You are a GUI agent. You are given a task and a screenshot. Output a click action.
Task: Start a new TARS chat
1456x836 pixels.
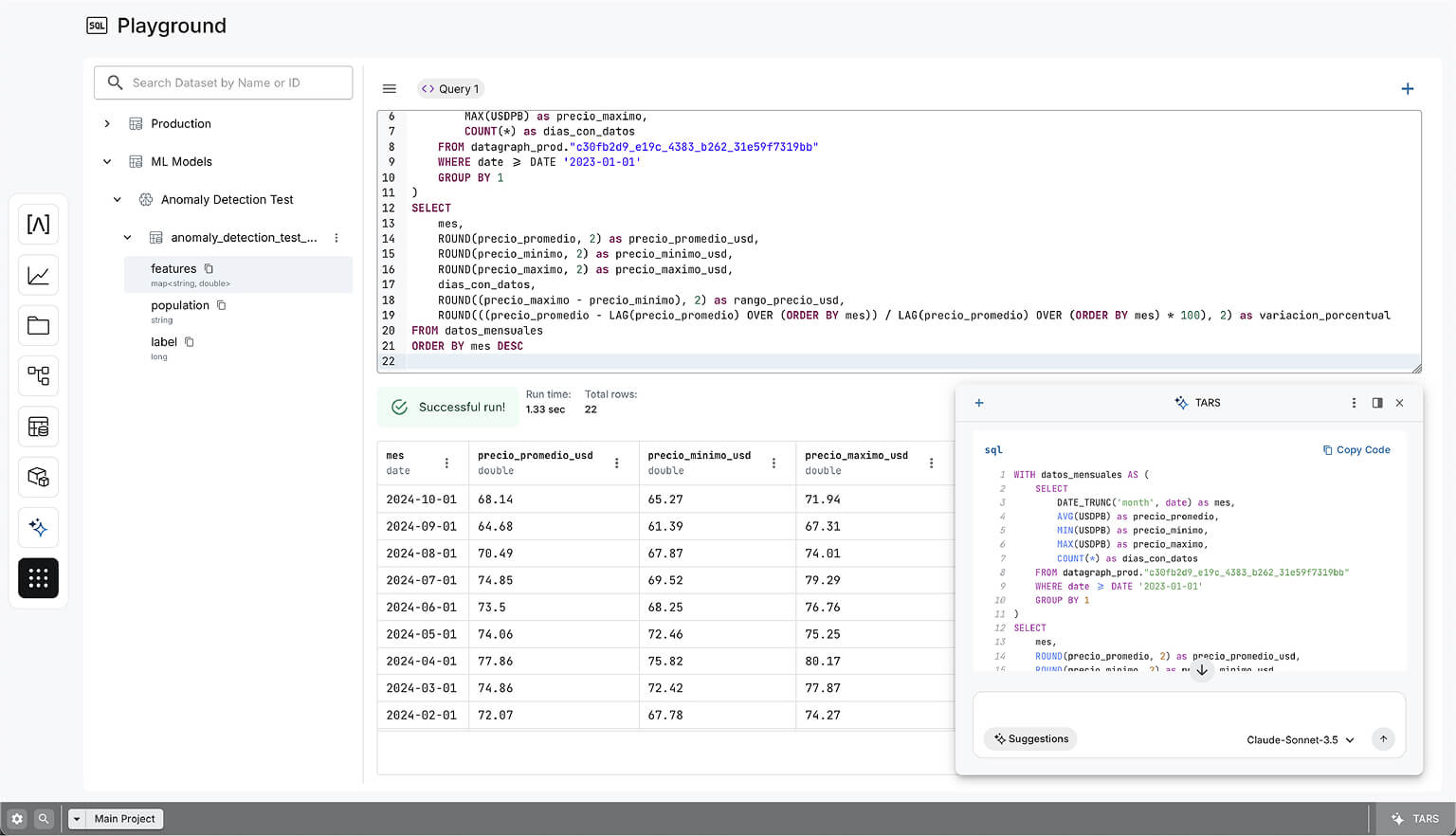(x=979, y=403)
